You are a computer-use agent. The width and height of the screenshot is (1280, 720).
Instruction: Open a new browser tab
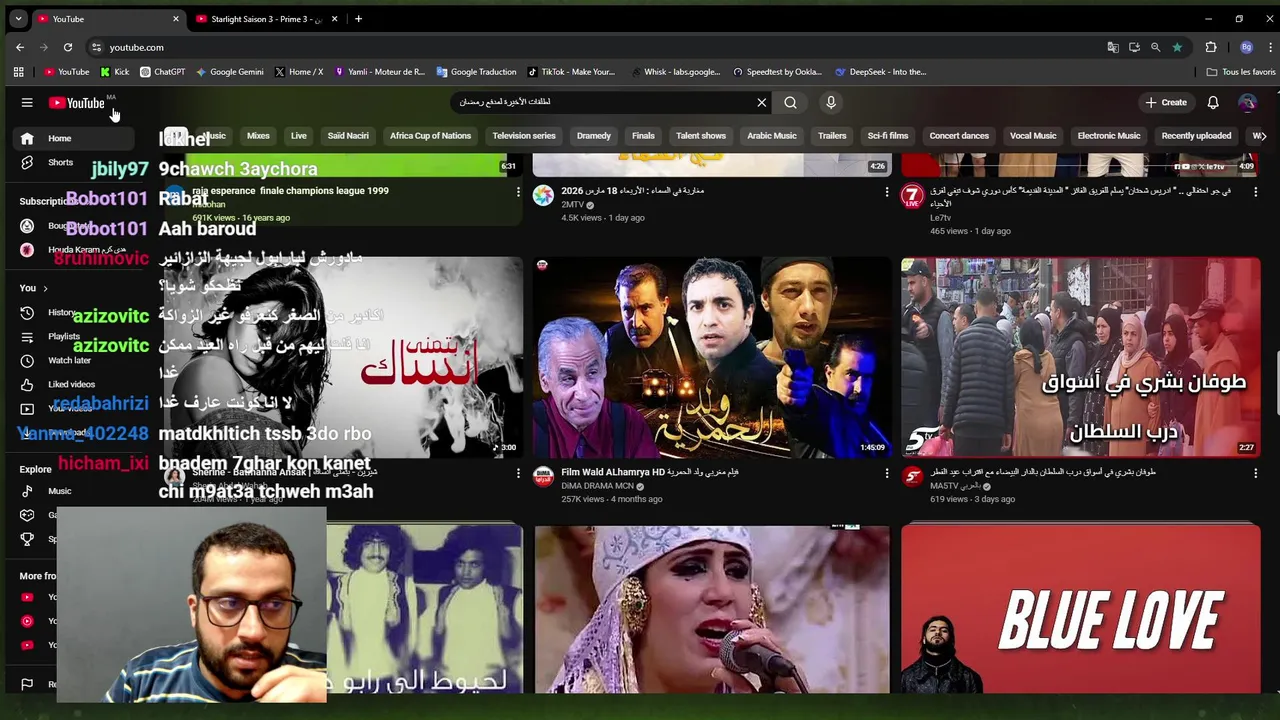(358, 19)
